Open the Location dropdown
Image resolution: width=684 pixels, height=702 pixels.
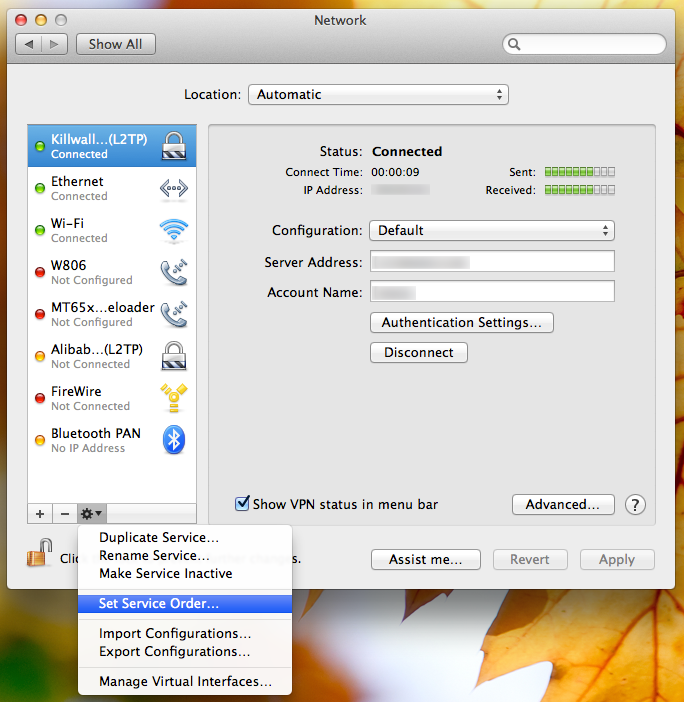pyautogui.click(x=378, y=95)
